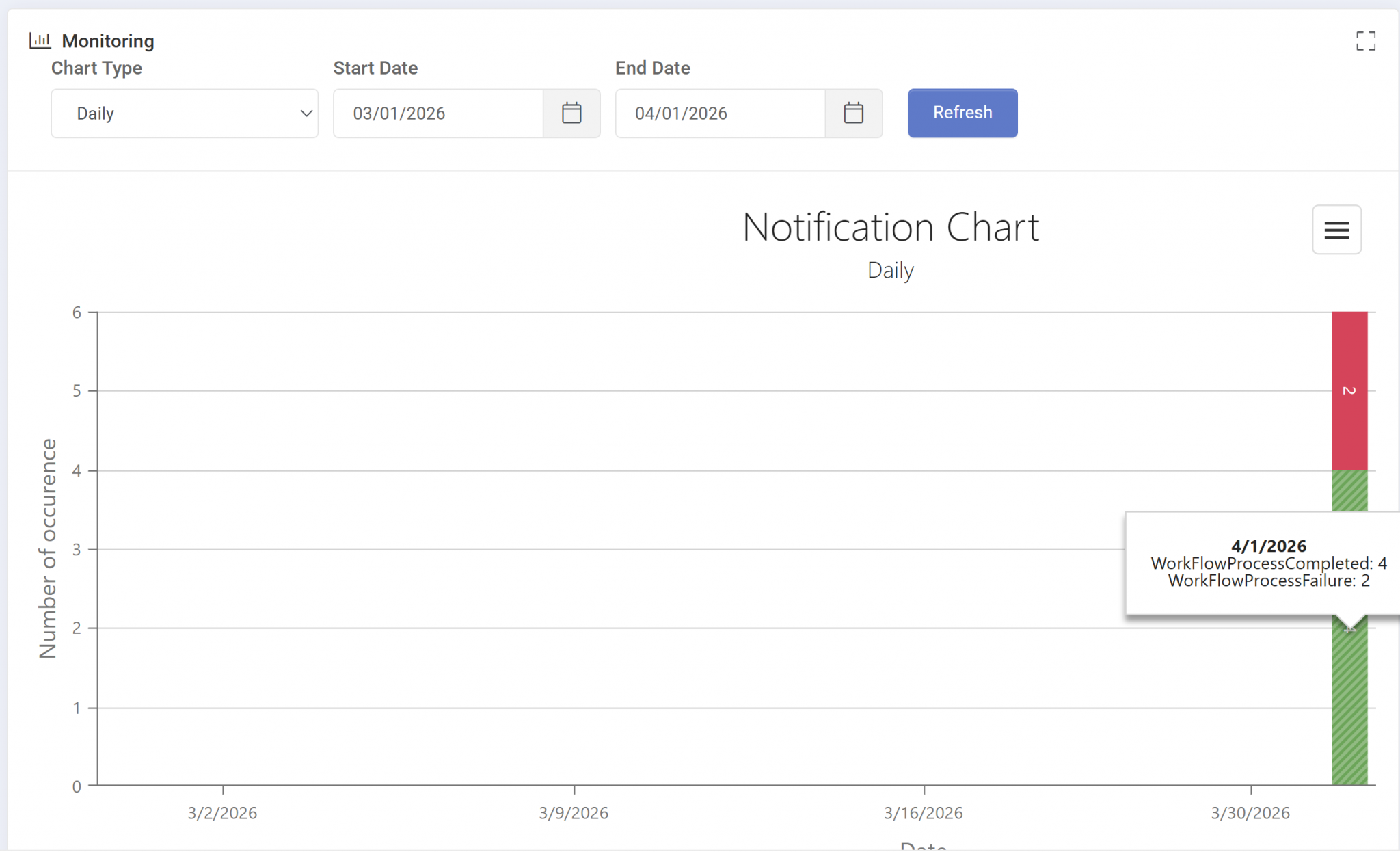This screenshot has height=852, width=1400.
Task: Click the fullscreen expand icon
Action: [x=1365, y=41]
